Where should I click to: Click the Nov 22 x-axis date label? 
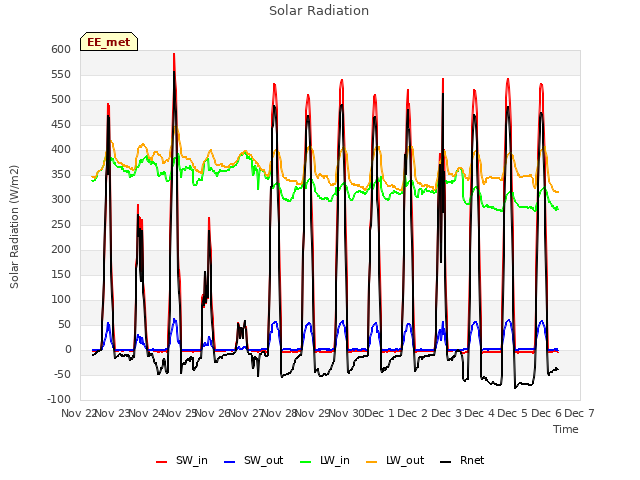(x=78, y=413)
